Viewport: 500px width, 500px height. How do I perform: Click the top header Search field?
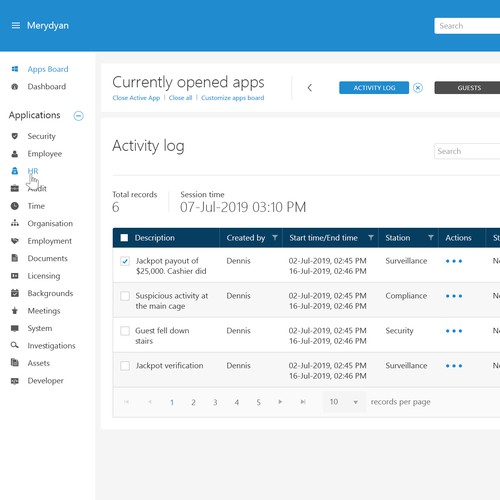tap(467, 26)
